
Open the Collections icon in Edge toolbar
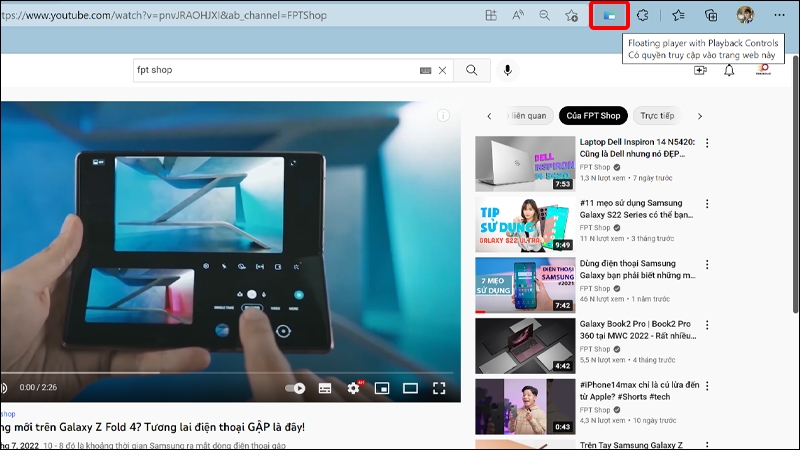click(711, 15)
